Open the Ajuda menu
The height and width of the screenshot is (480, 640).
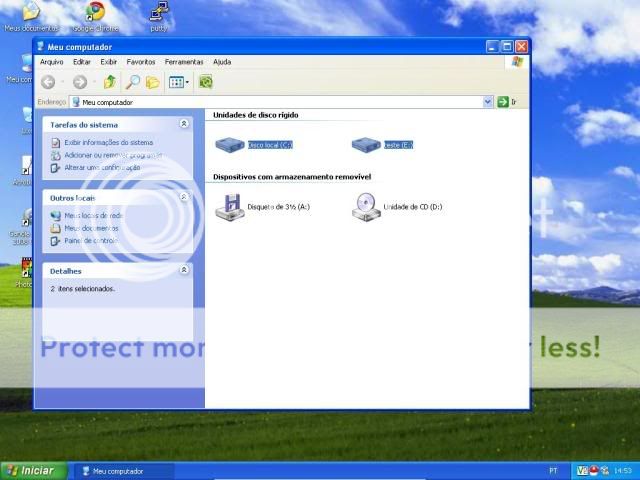222,62
